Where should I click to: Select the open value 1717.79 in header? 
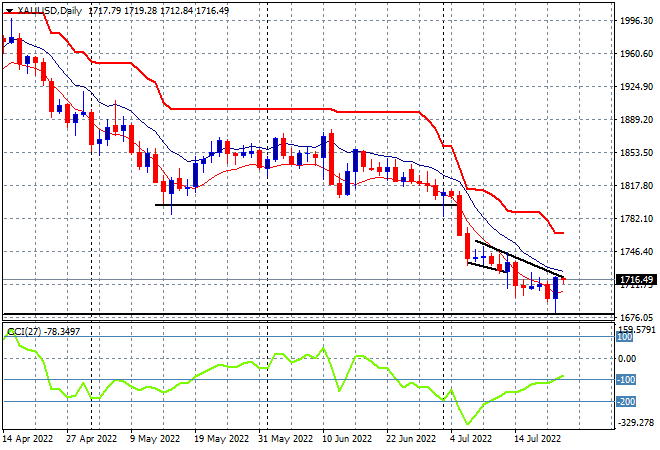point(105,11)
